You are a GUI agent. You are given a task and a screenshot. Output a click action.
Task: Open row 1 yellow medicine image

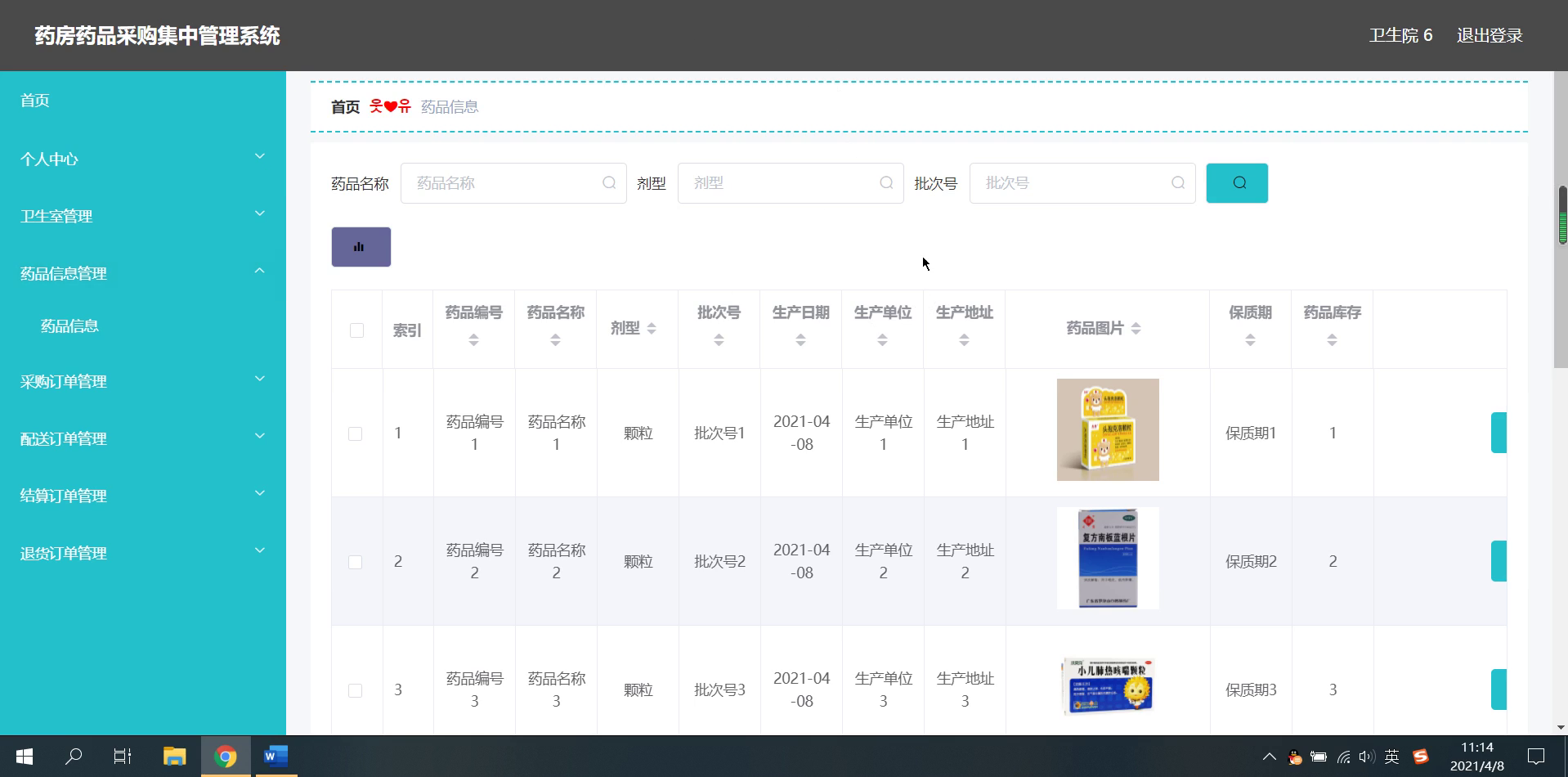pyautogui.click(x=1108, y=429)
